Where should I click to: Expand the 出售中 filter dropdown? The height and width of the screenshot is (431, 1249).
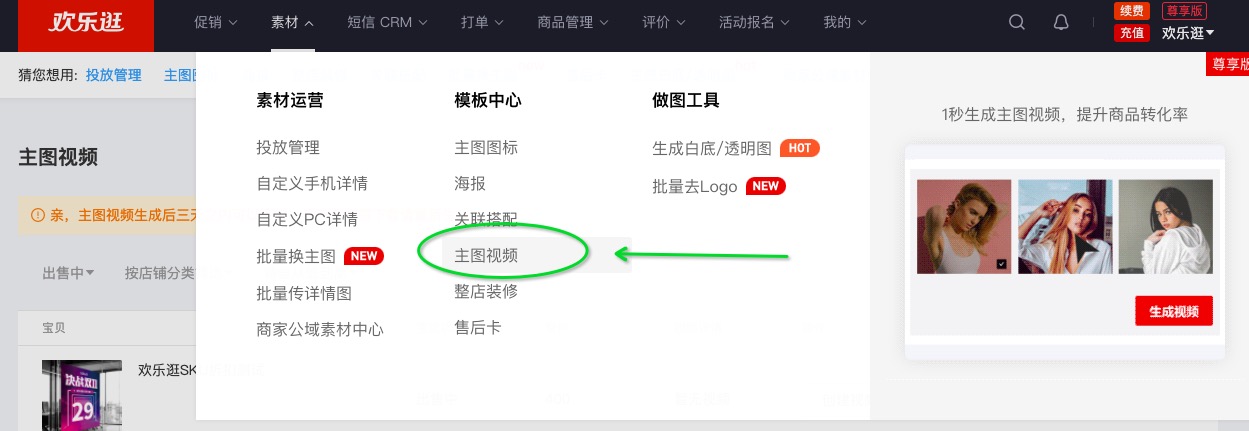pos(68,272)
